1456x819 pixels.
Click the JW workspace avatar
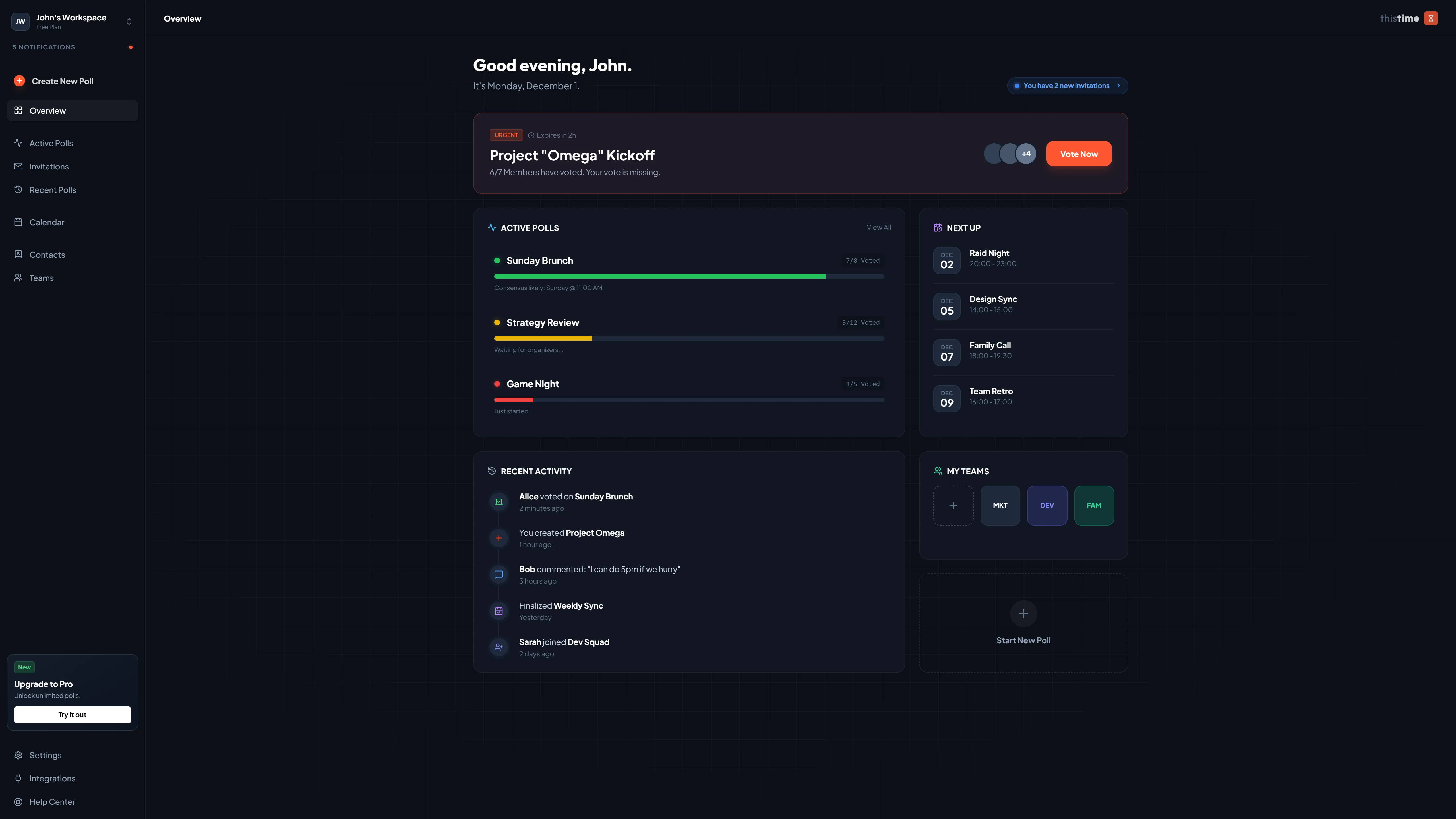click(20, 22)
